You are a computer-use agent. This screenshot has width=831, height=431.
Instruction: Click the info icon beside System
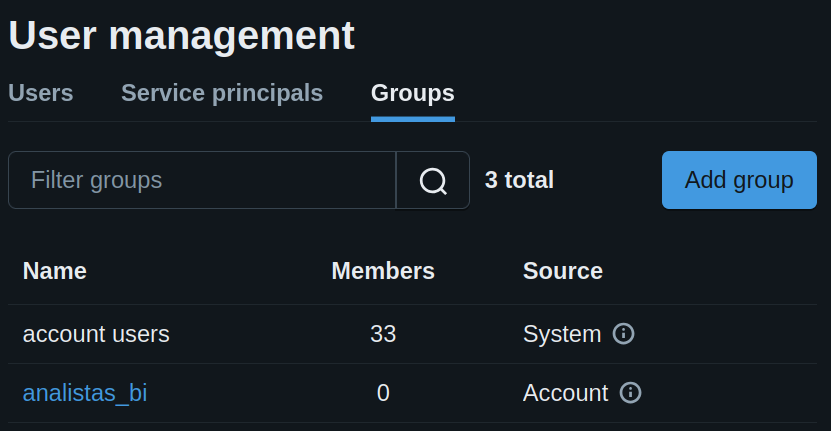(x=623, y=334)
